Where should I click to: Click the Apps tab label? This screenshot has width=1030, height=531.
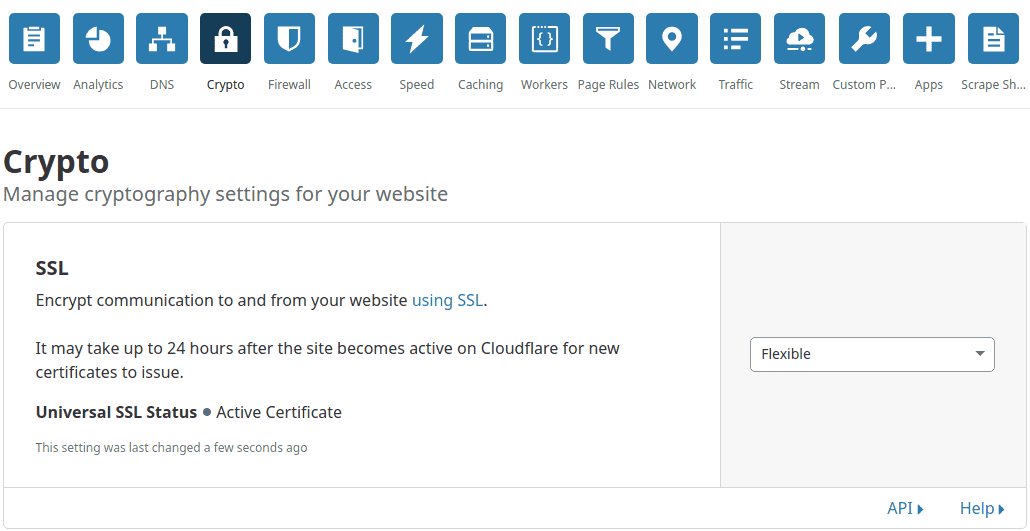point(929,85)
